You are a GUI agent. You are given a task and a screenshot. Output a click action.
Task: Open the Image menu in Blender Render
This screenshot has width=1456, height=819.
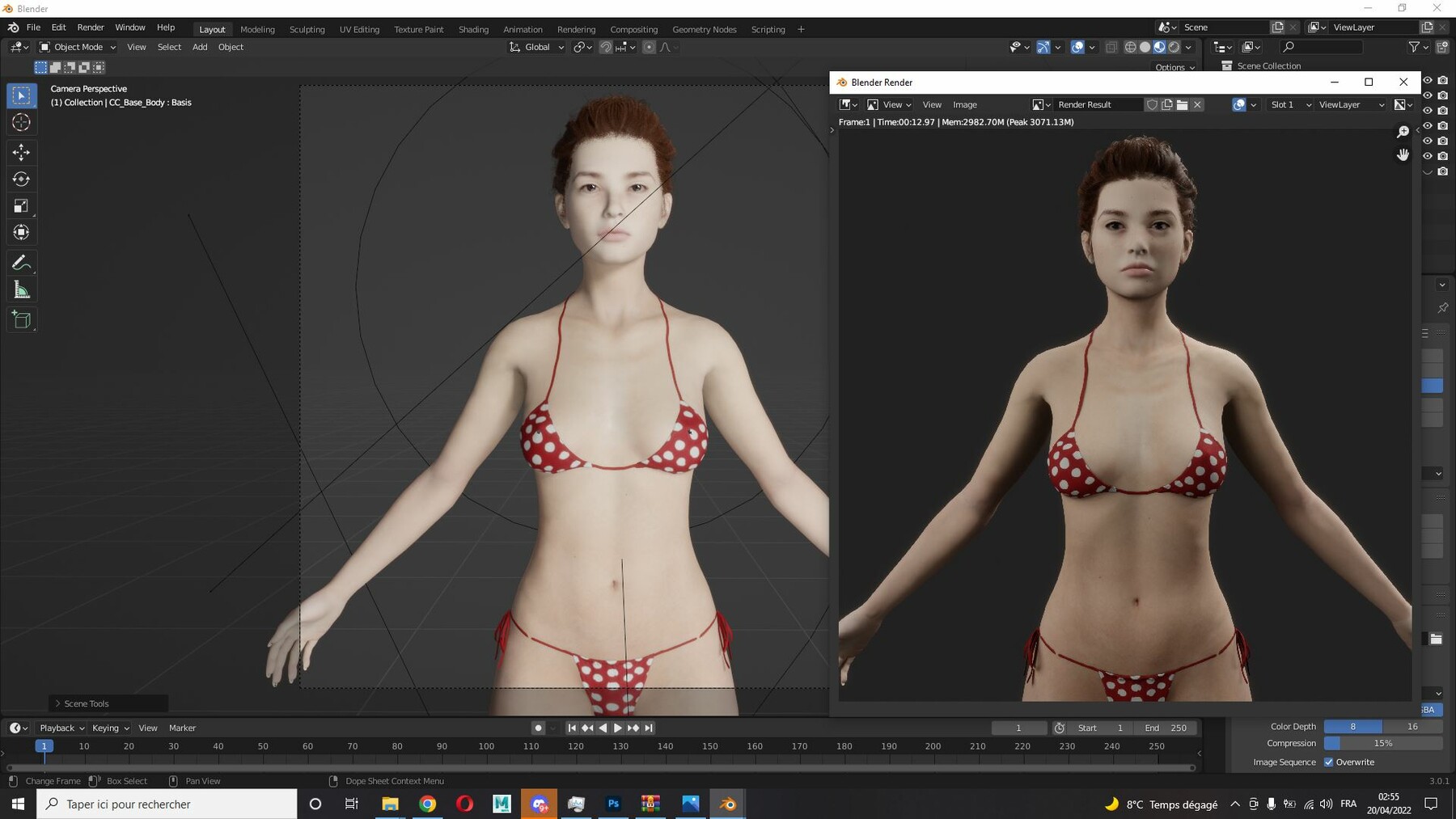(x=965, y=104)
